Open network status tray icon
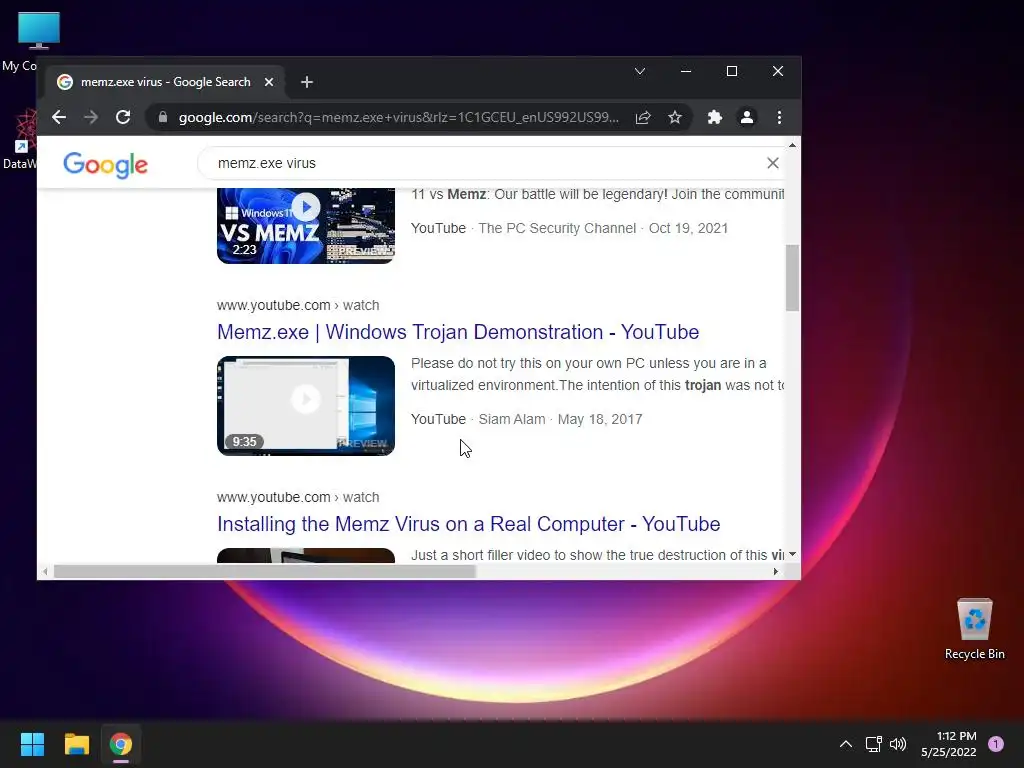This screenshot has width=1024, height=768. click(873, 744)
